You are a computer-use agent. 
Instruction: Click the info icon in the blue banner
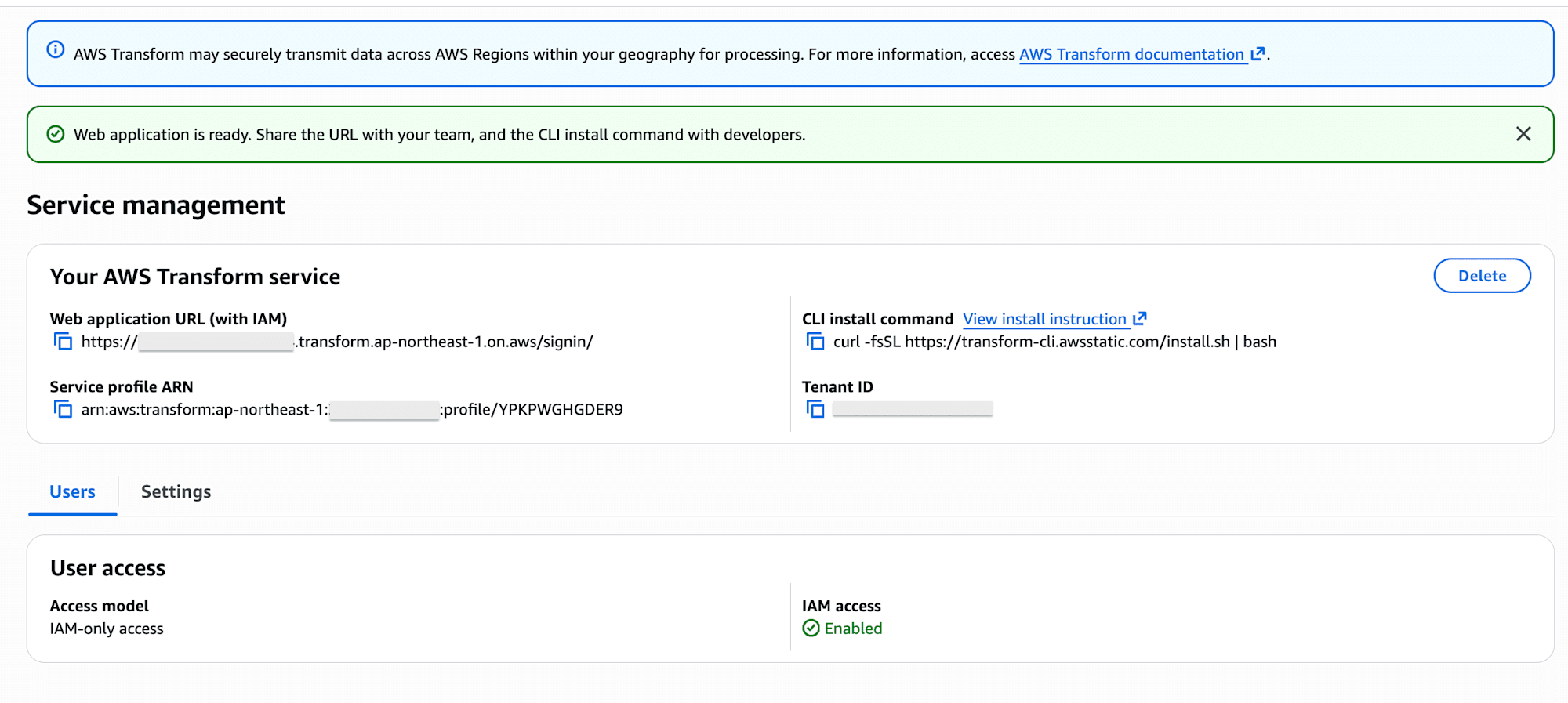(x=56, y=50)
